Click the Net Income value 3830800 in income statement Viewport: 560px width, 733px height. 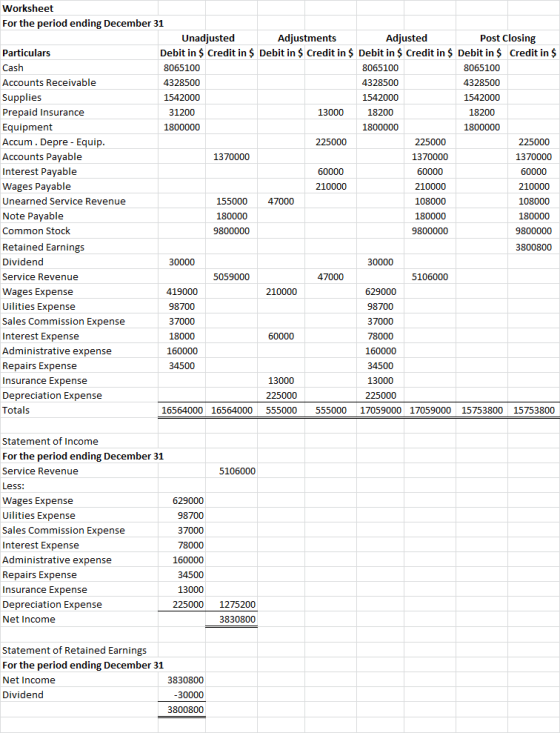click(237, 619)
